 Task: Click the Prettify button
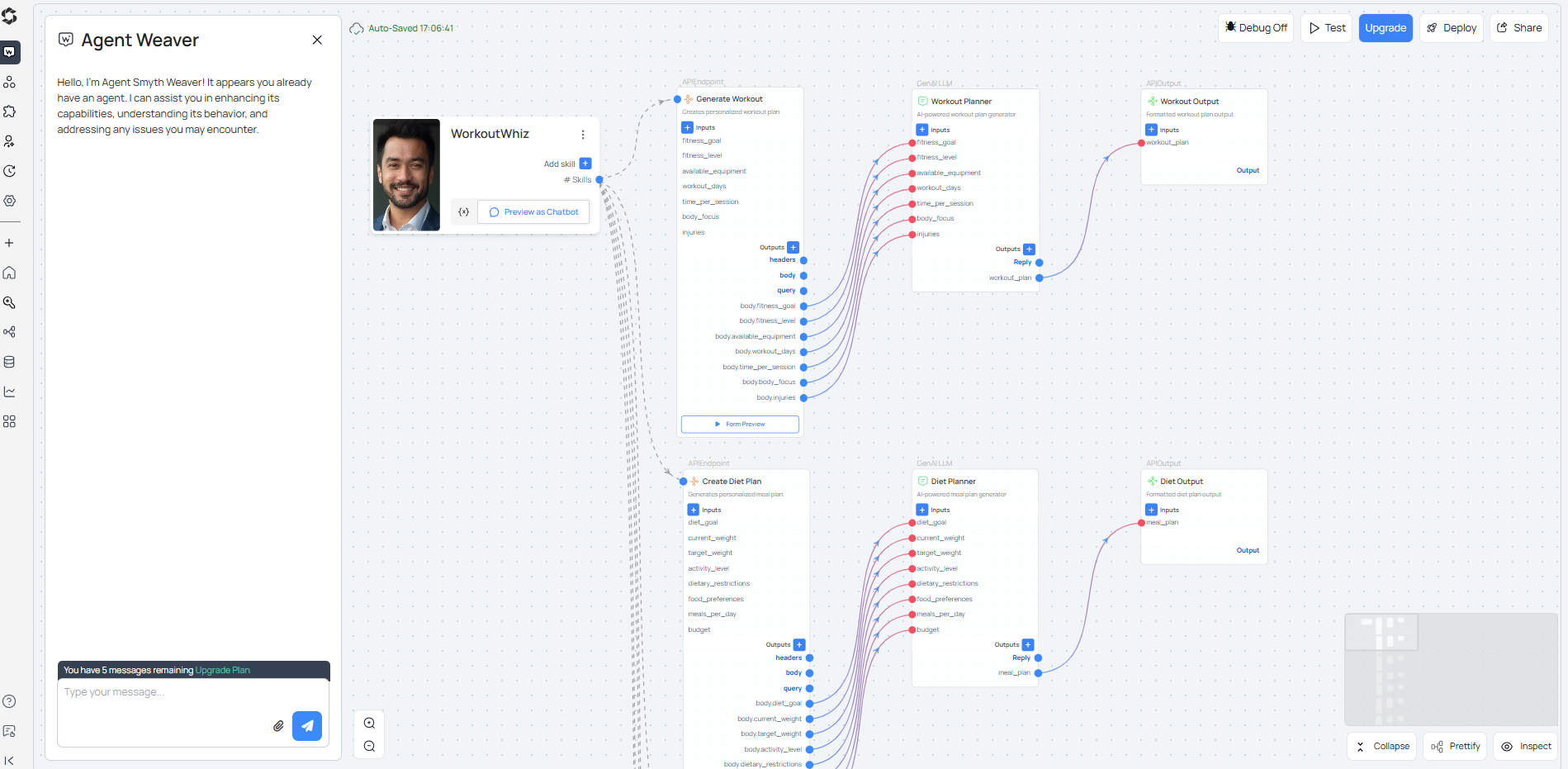tap(1455, 747)
